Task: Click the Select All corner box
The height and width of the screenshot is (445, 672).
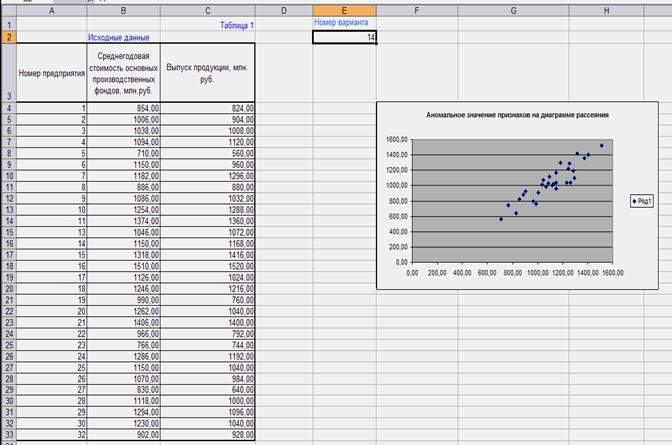Action: coord(7,9)
